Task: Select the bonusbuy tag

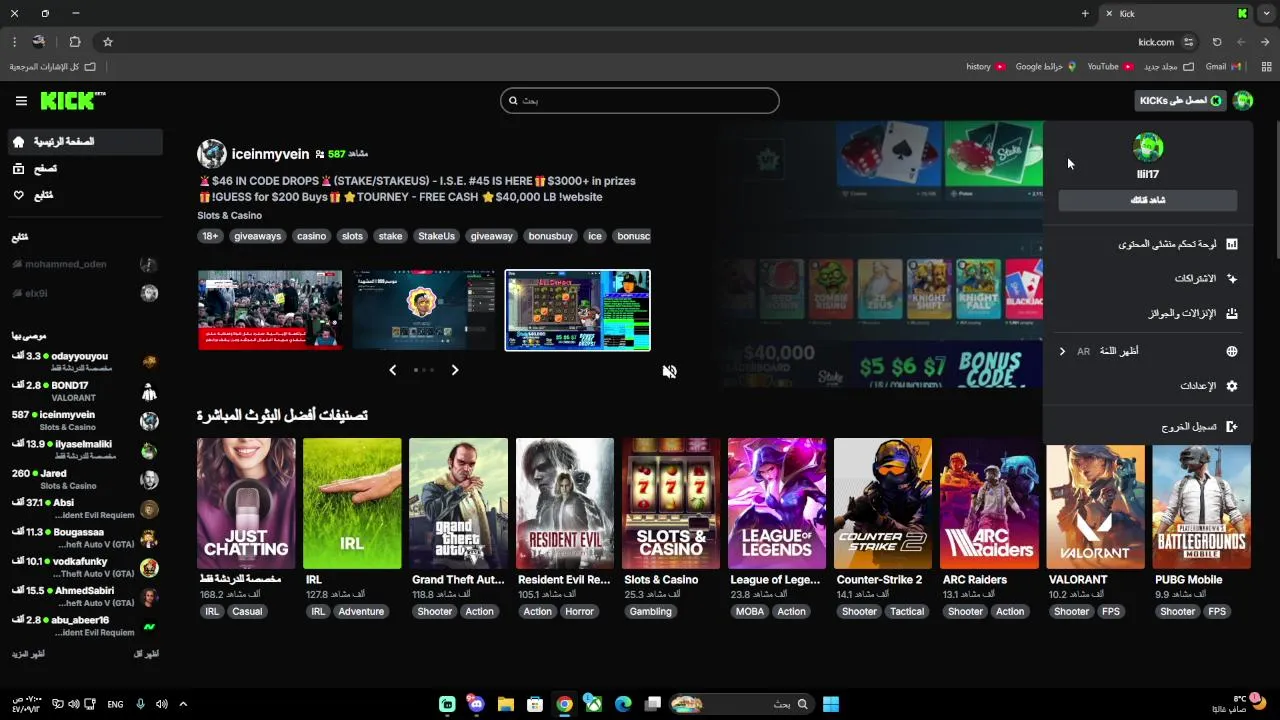Action: (550, 236)
